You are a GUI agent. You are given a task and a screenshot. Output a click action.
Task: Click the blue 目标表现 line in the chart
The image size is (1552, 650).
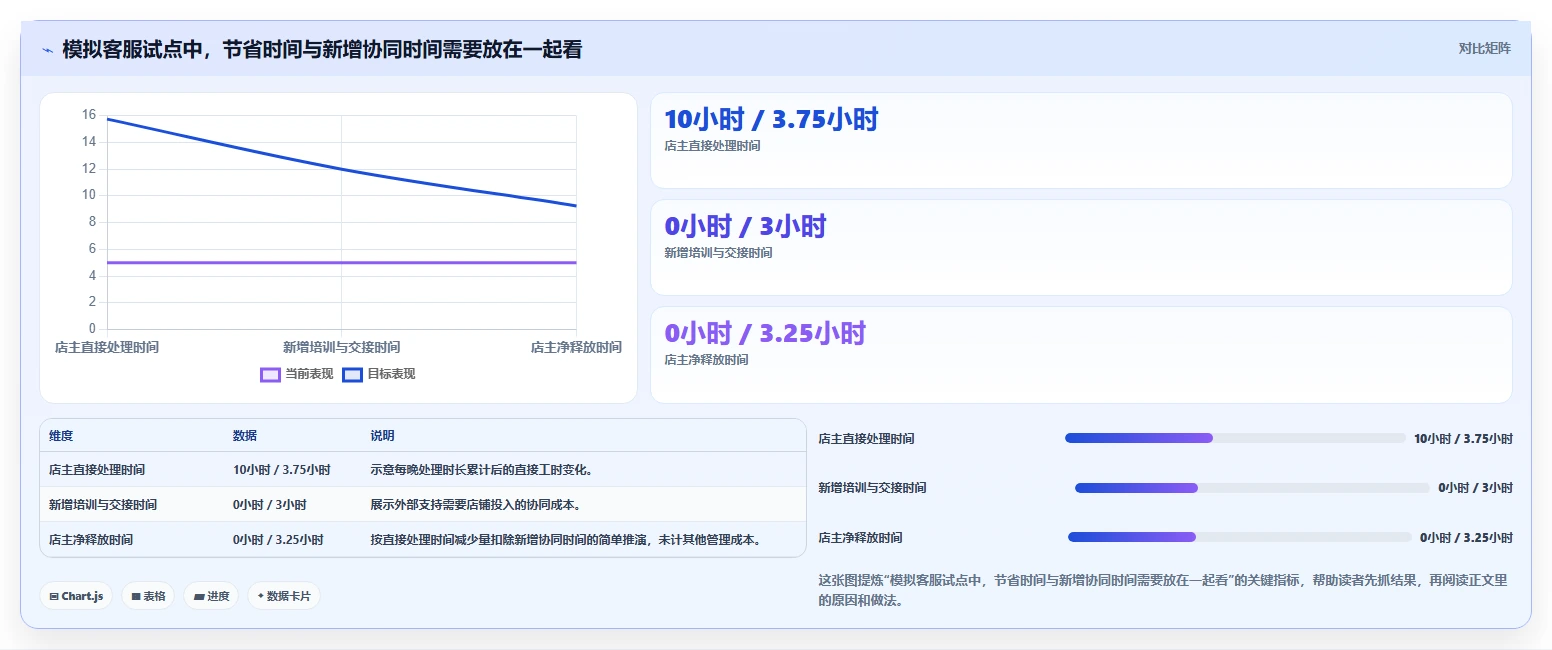(x=341, y=168)
